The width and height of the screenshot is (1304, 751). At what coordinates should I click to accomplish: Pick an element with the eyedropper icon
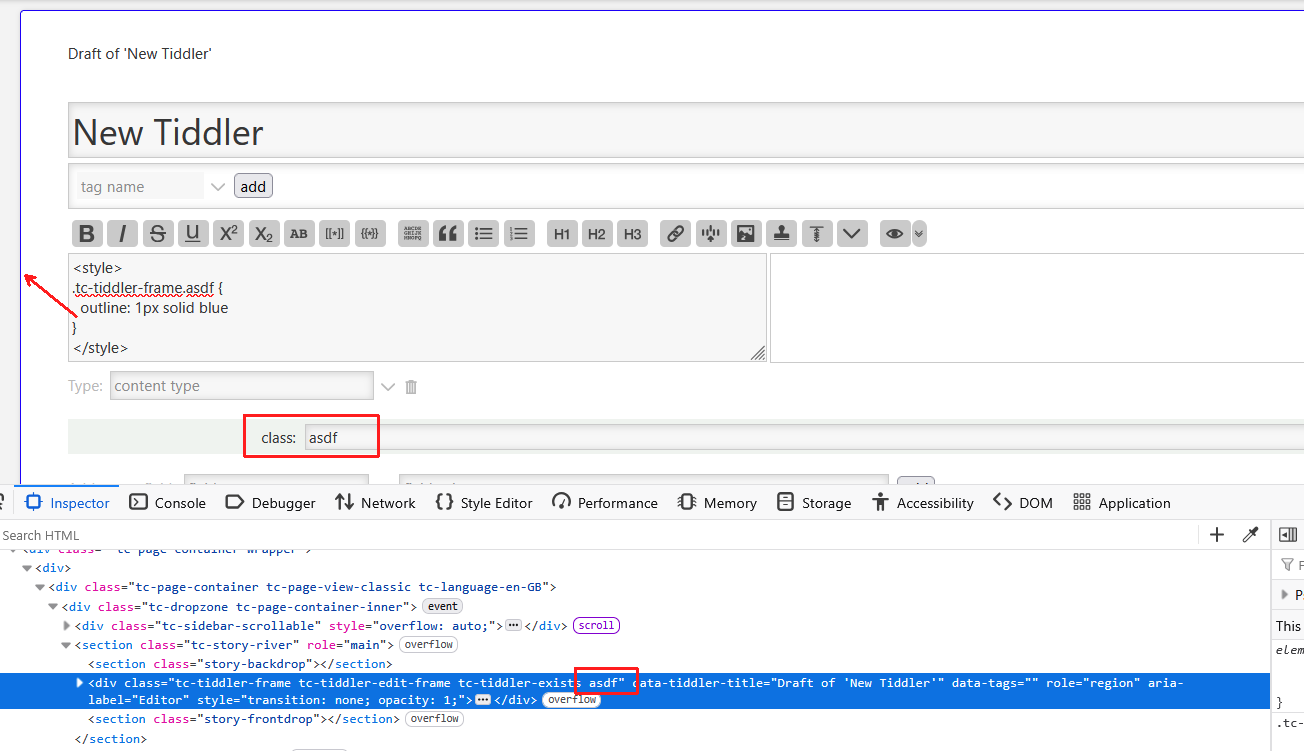click(1249, 535)
